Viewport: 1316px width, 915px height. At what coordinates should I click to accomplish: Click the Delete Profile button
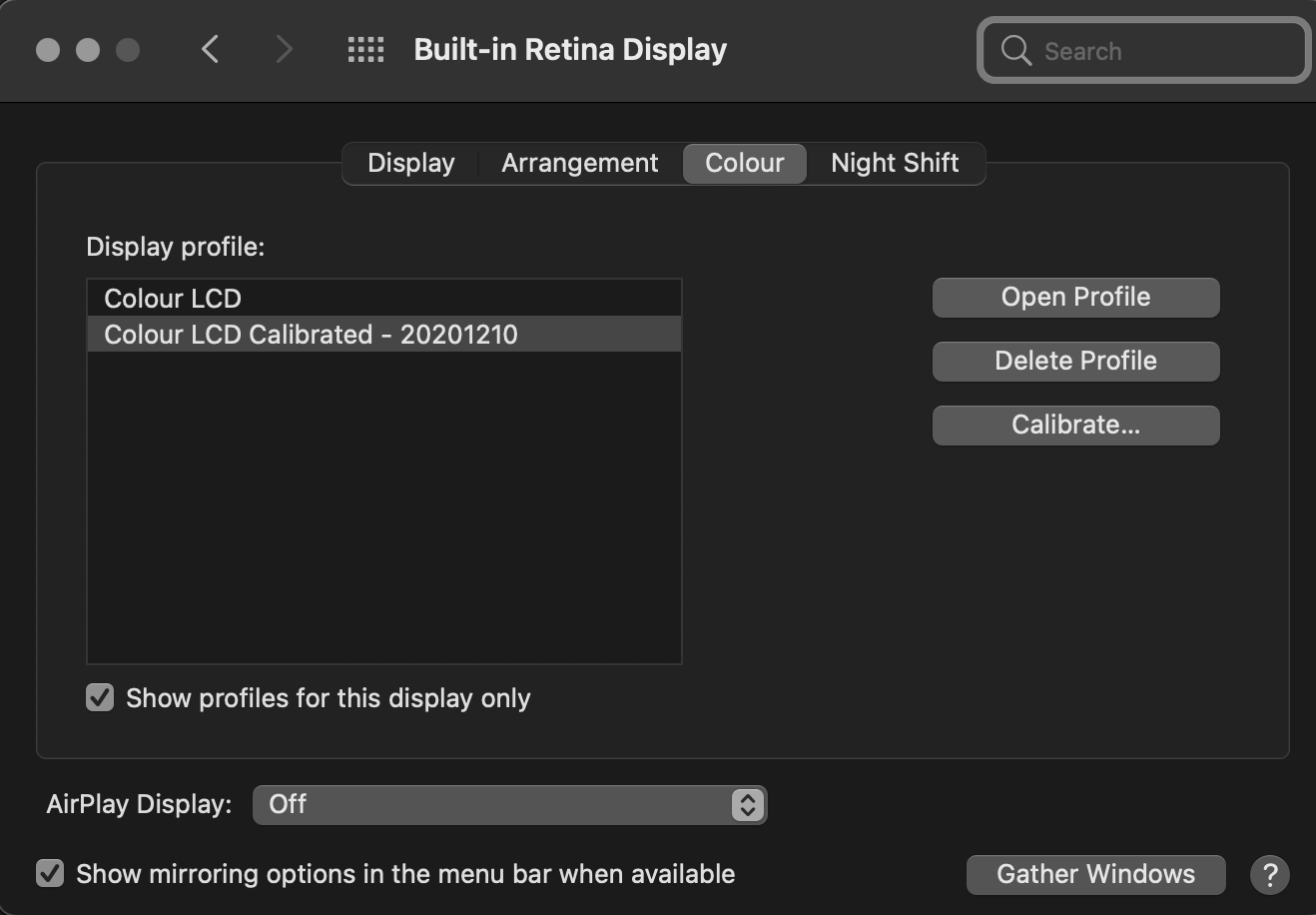(1075, 362)
